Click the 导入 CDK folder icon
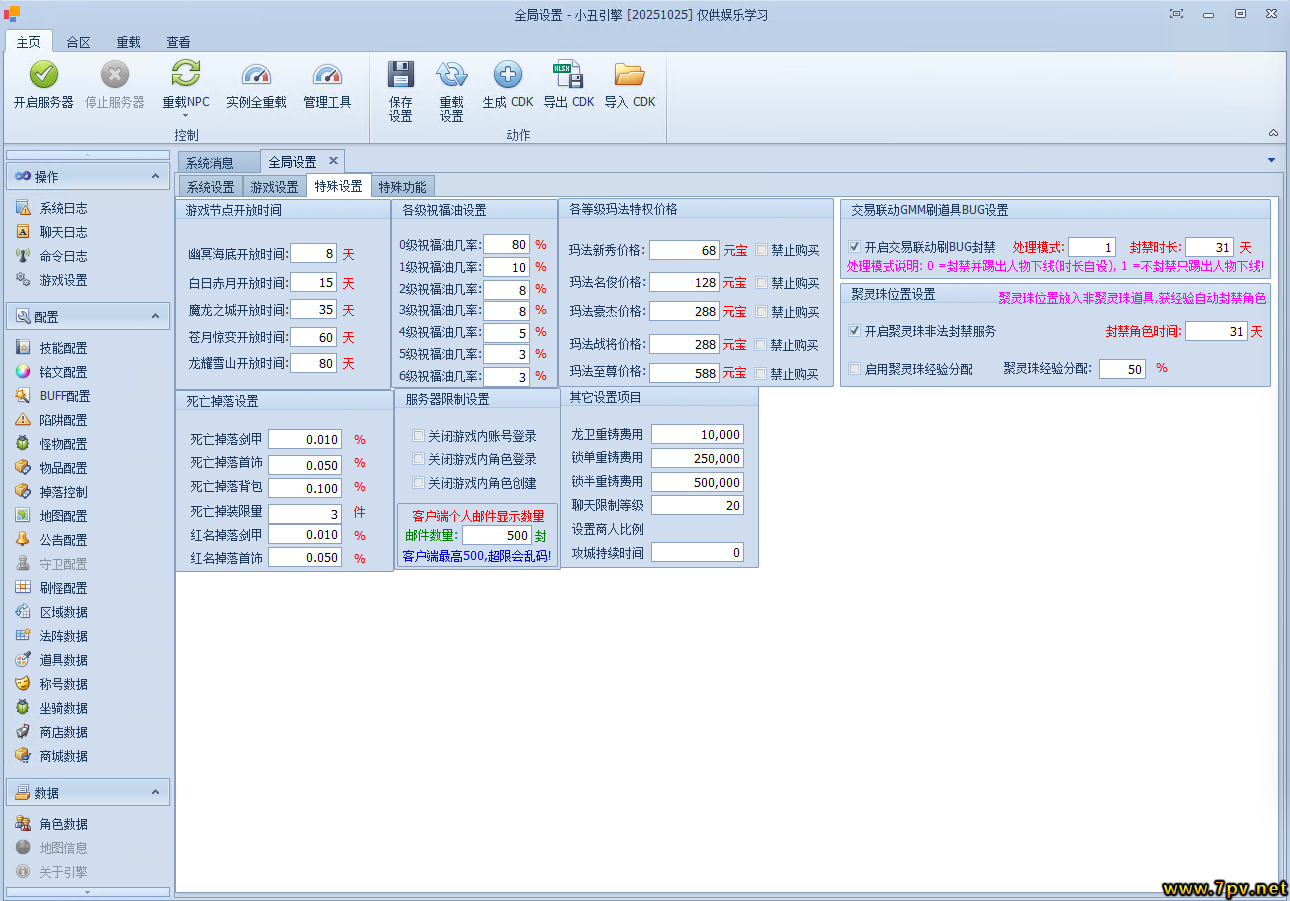 [x=629, y=75]
